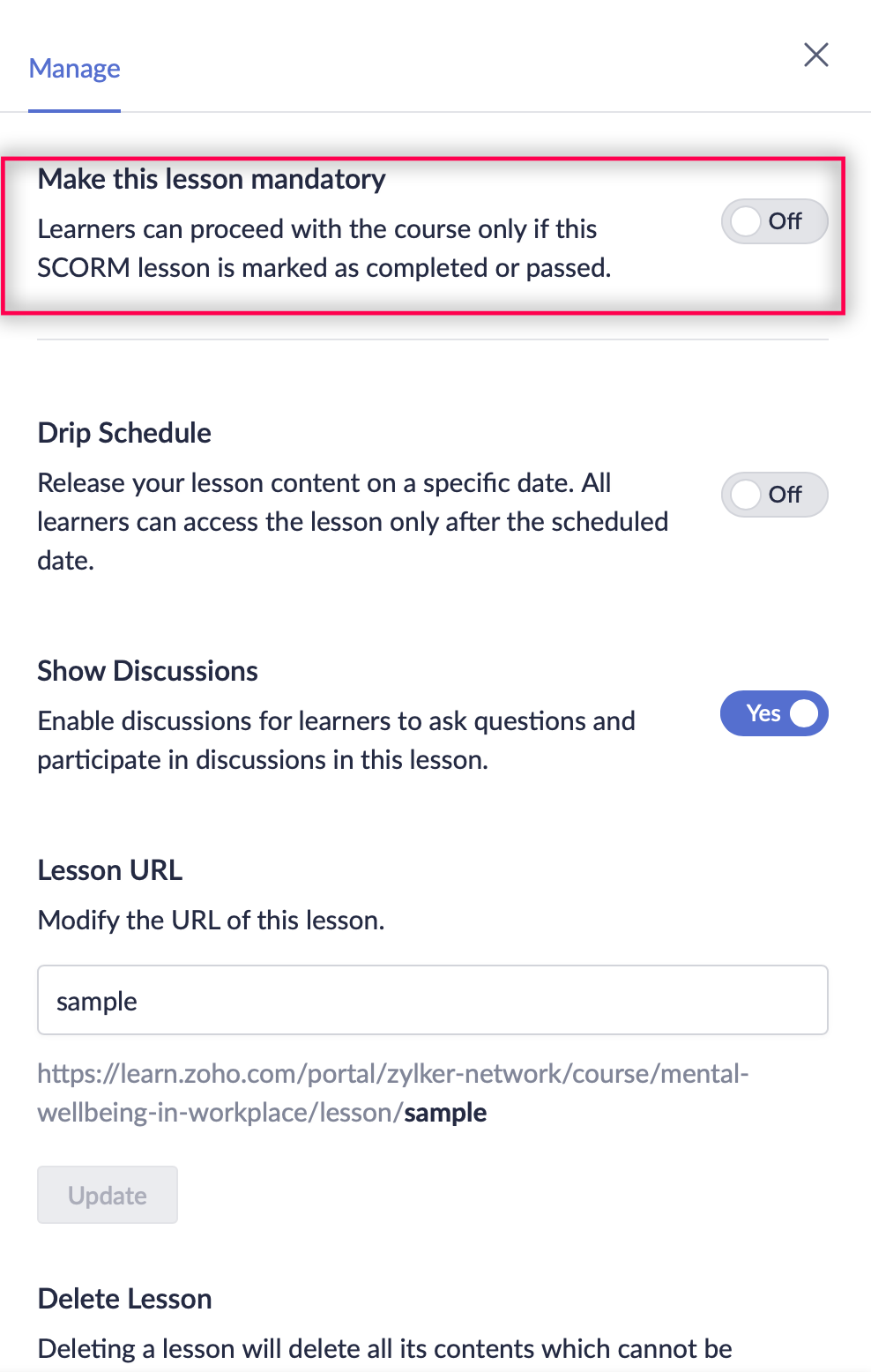Click the 'Deleting a lesson will delete' warning text
Viewport: 871px width, 1372px height.
coord(384,1348)
